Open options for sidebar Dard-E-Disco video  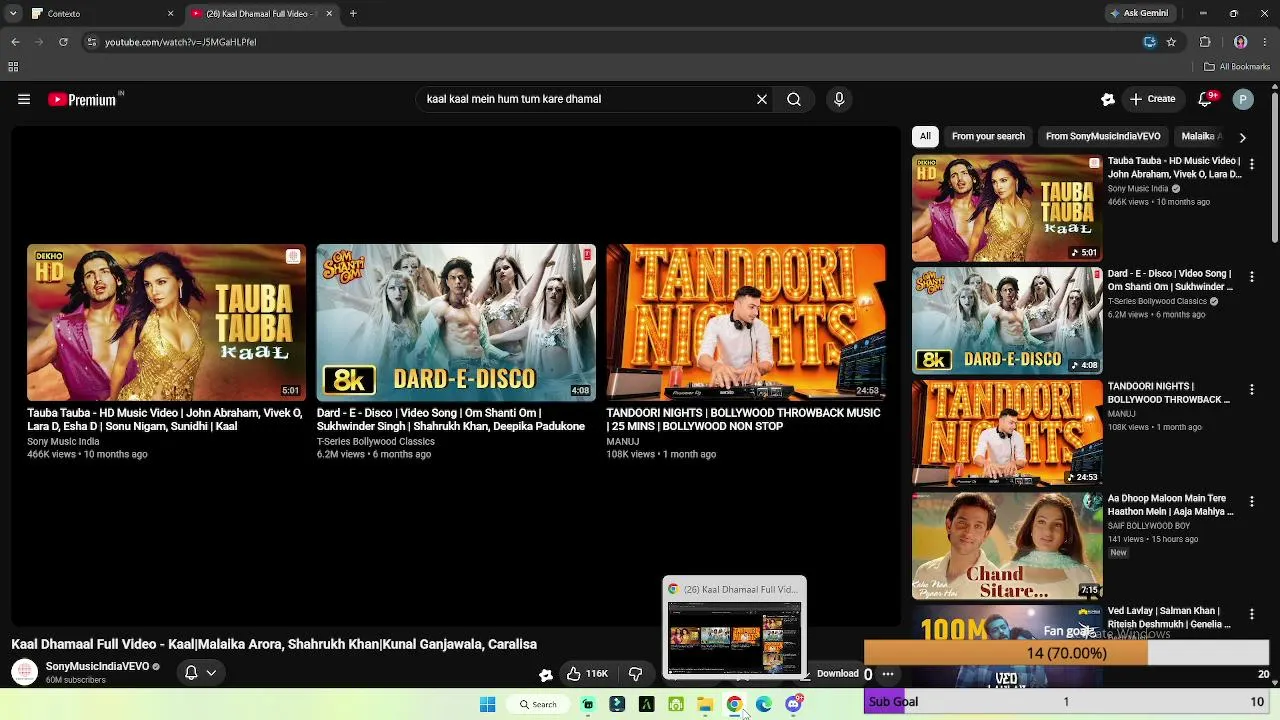point(1251,277)
